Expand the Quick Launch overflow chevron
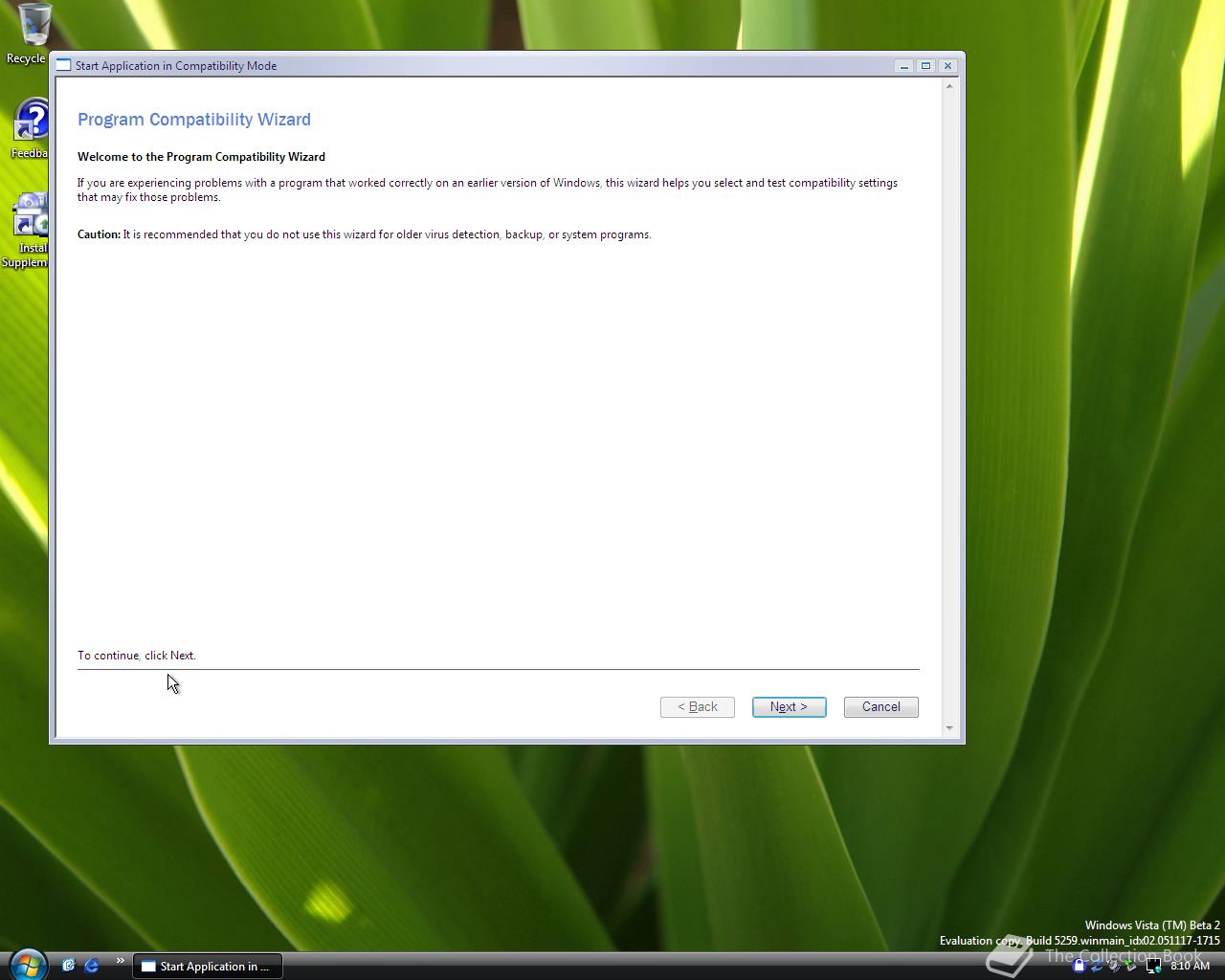The height and width of the screenshot is (980, 1225). (120, 961)
